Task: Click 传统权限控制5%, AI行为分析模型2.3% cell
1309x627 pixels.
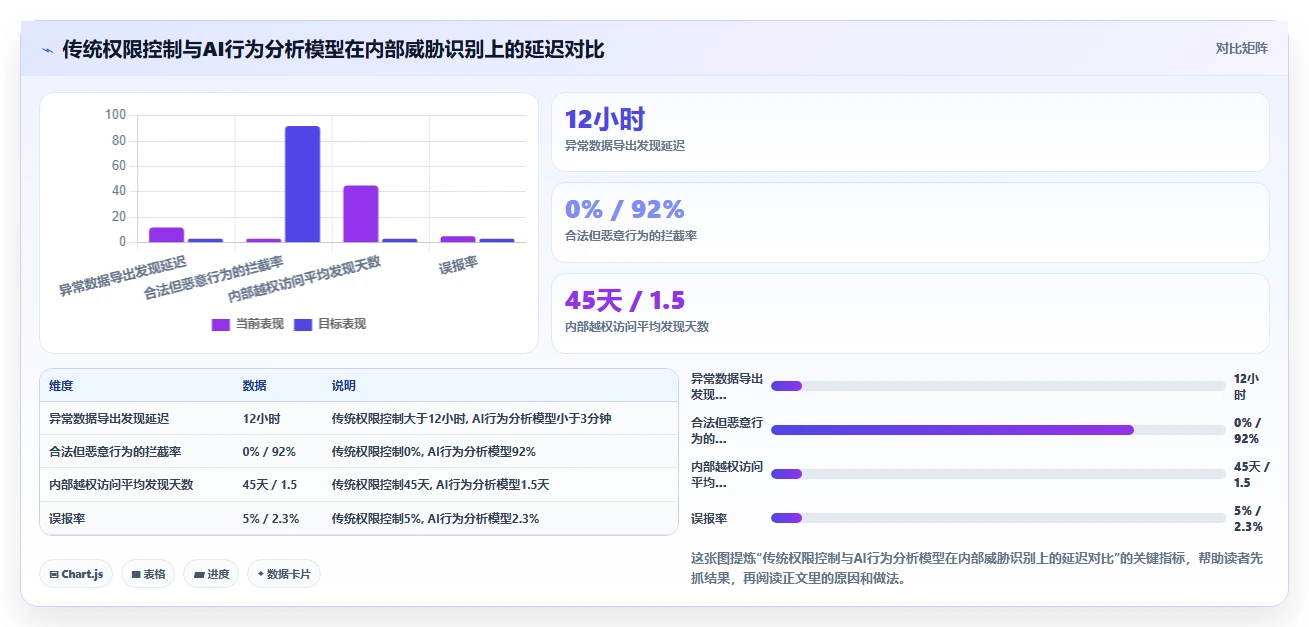Action: tap(435, 519)
